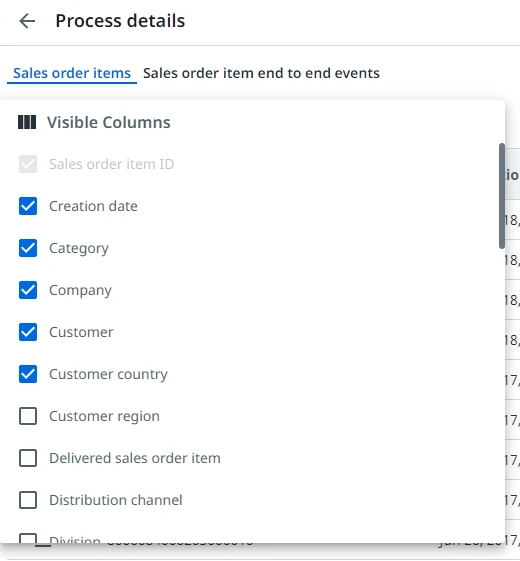Open Sales order item end to end events tab

click(261, 73)
